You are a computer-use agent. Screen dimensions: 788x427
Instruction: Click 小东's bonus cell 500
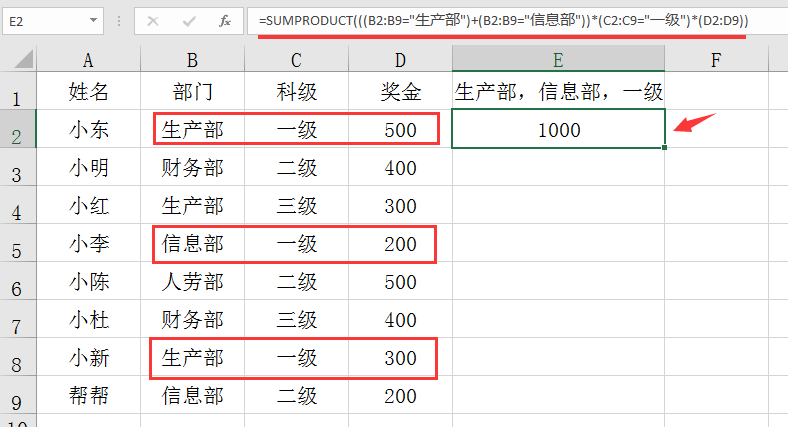(x=401, y=130)
